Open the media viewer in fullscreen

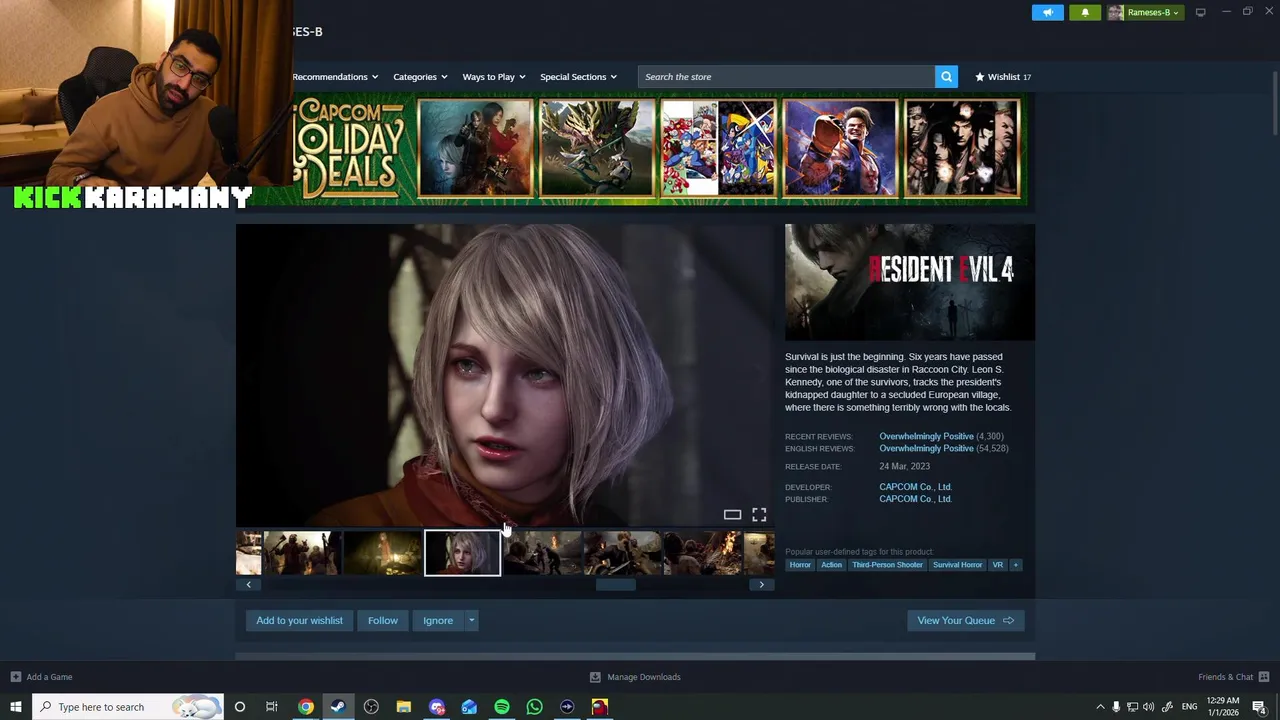[x=759, y=515]
